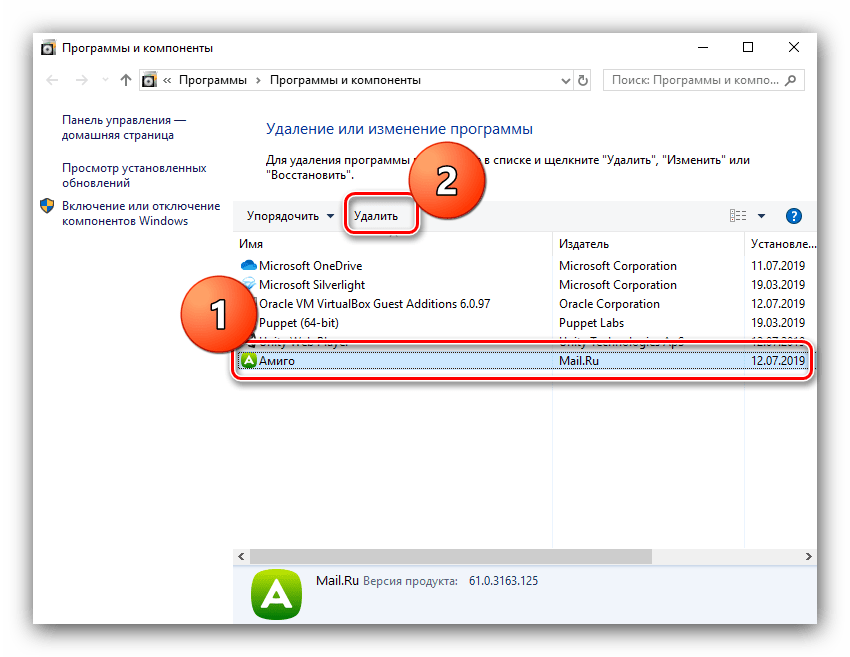The image size is (850, 657).
Task: Sort list by the Издатель column header
Action: 584,244
